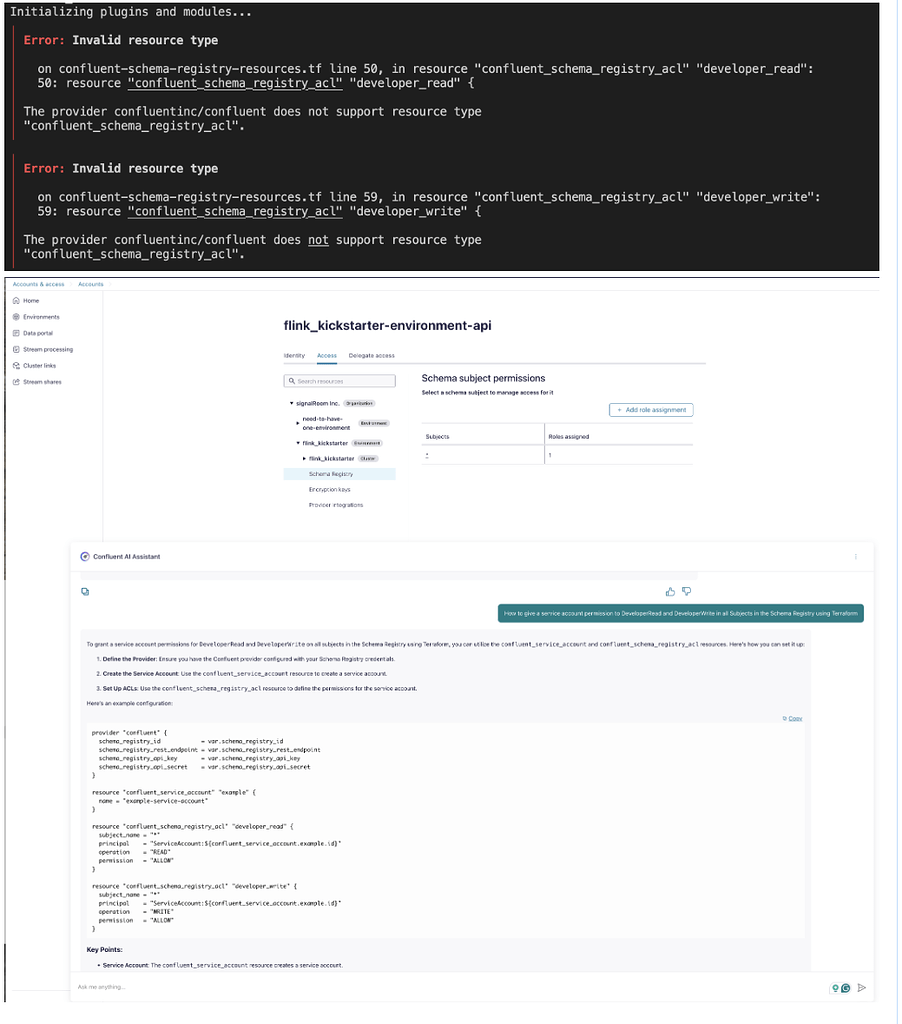Select the copy icon on the user message bubble
This screenshot has height=1024, width=902.
85,591
